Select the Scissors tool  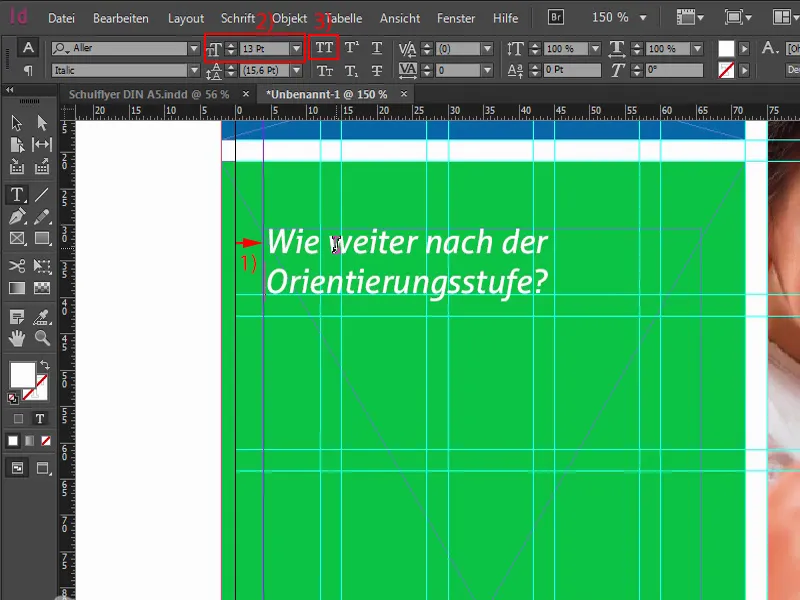pos(17,266)
